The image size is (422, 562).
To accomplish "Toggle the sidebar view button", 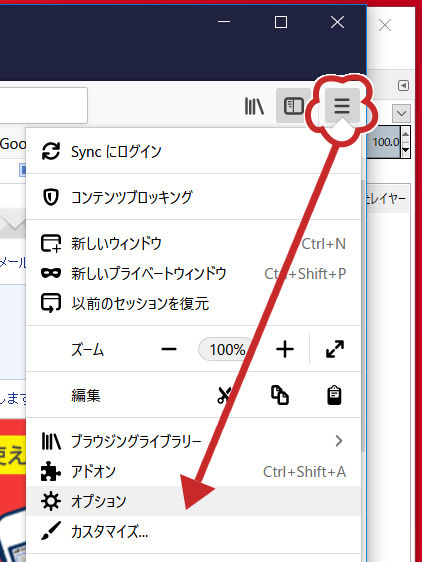I will (x=294, y=105).
